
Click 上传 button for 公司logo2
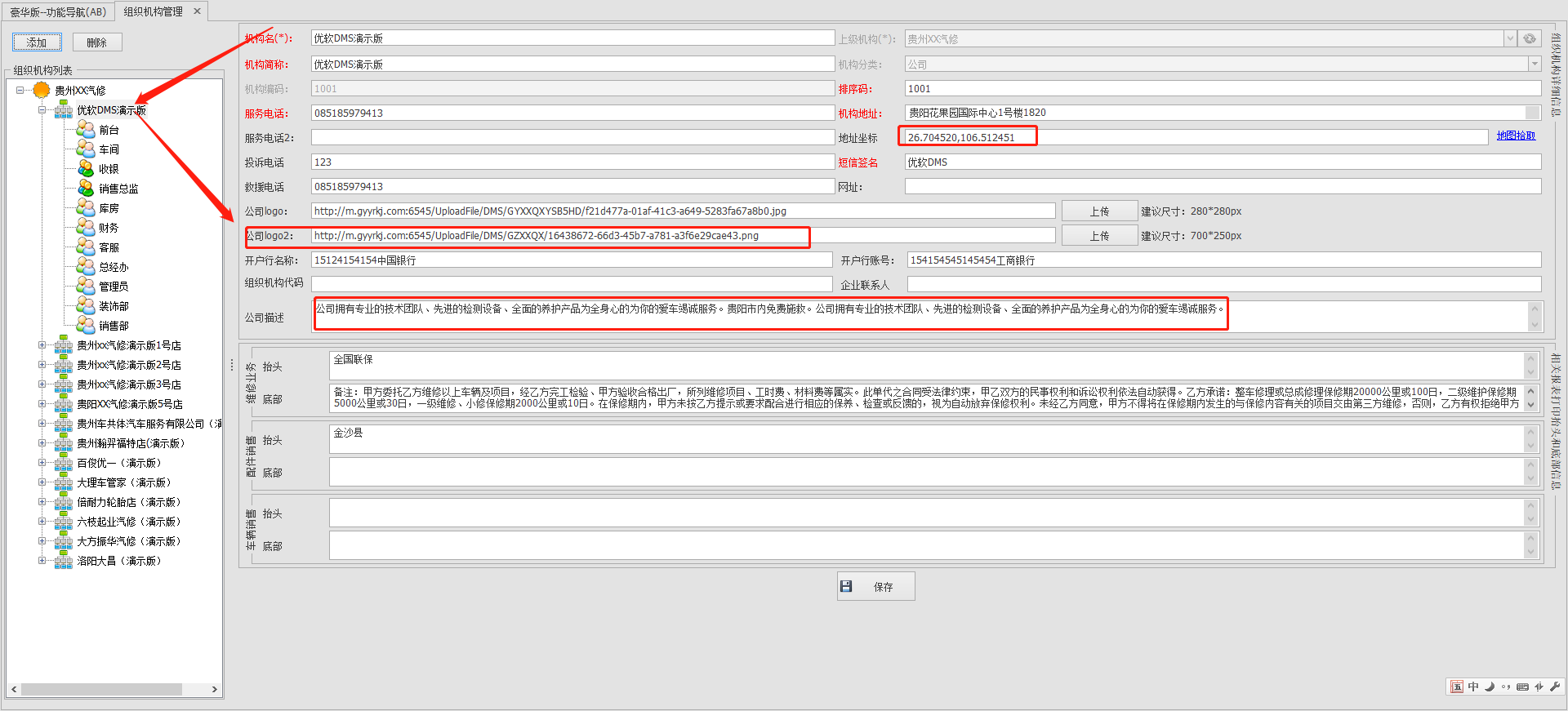[x=1099, y=235]
